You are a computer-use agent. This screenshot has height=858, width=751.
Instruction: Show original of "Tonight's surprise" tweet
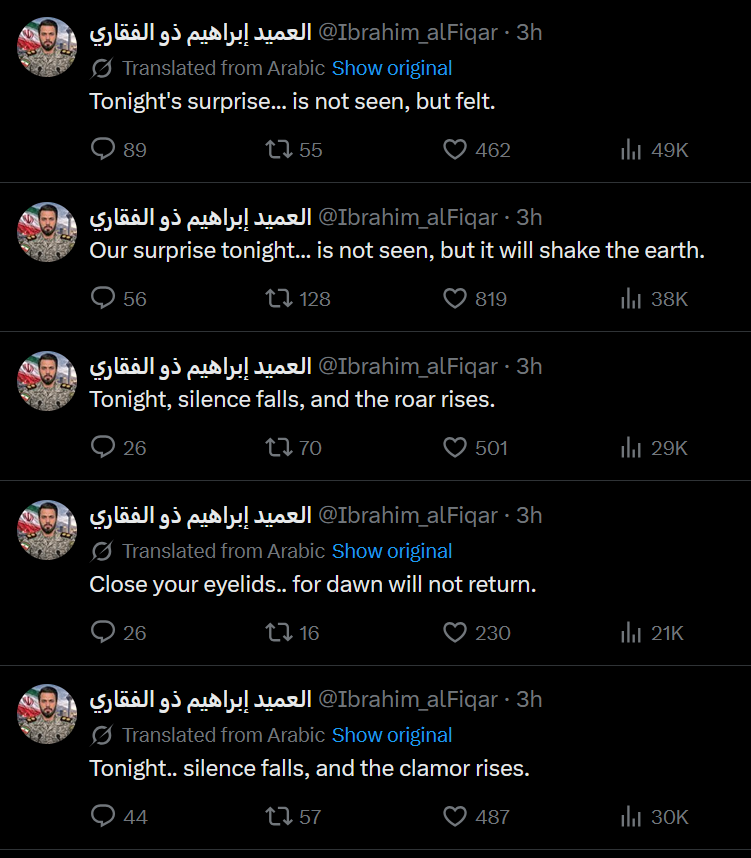pyautogui.click(x=392, y=68)
